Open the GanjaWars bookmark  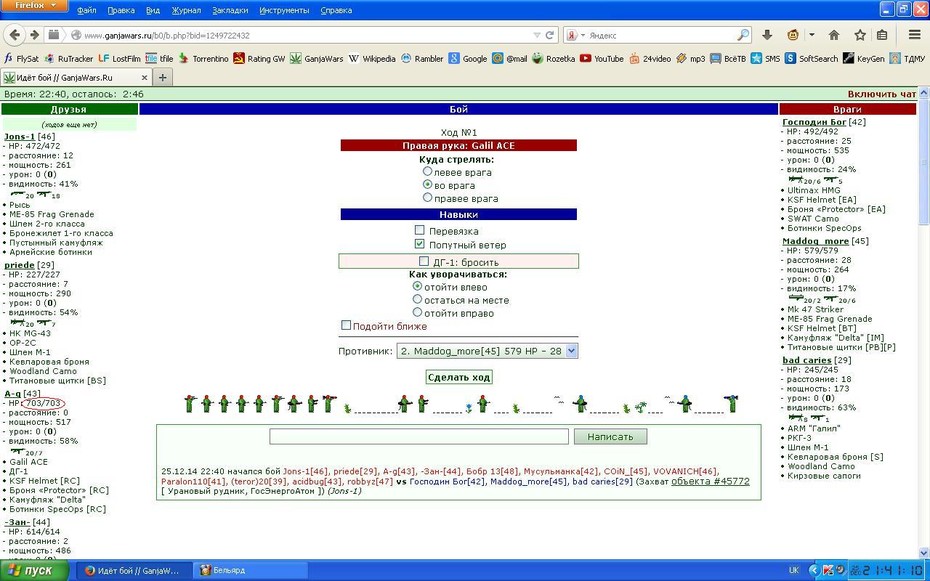coord(316,59)
